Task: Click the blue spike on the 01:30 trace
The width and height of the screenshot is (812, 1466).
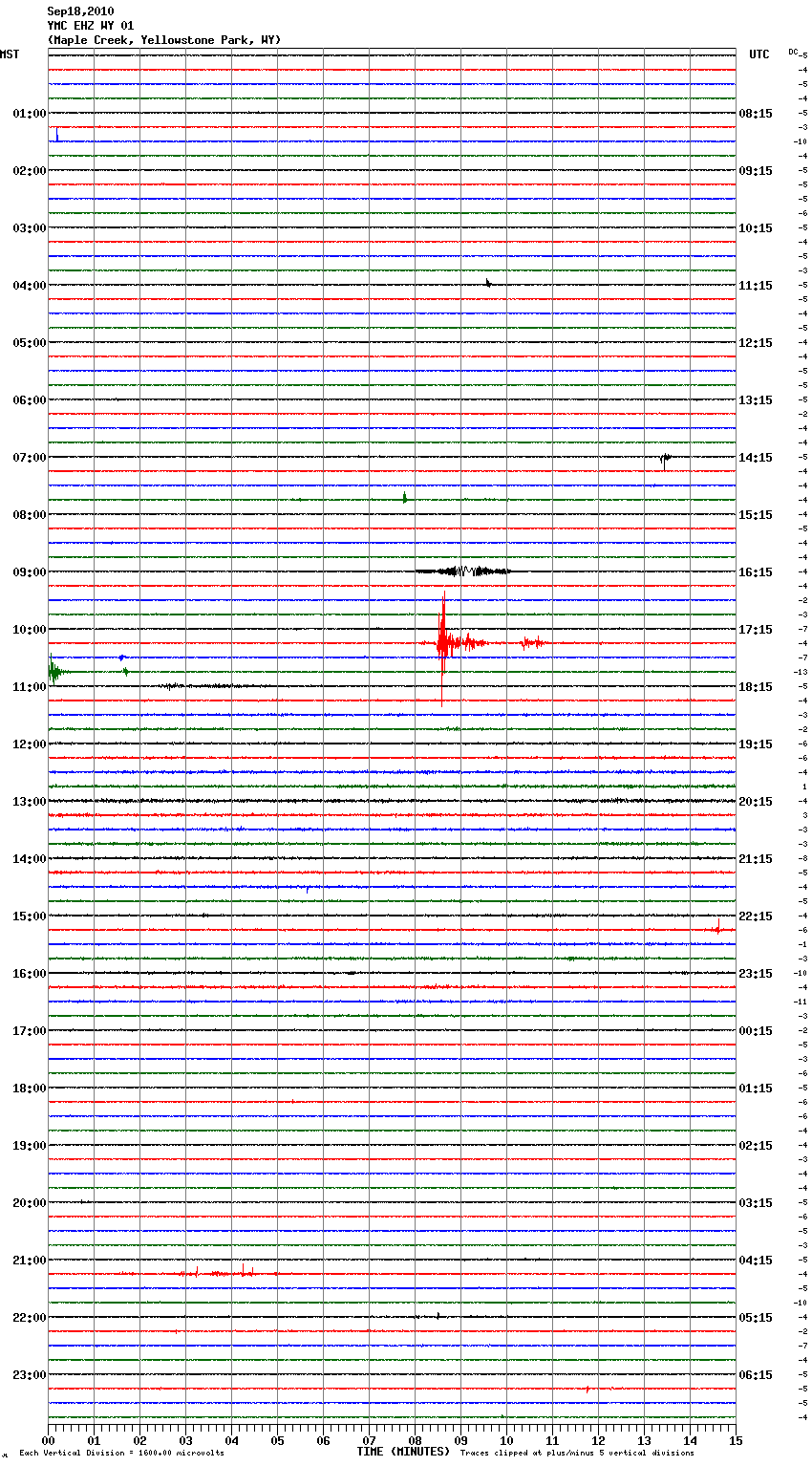Action: click(x=57, y=135)
